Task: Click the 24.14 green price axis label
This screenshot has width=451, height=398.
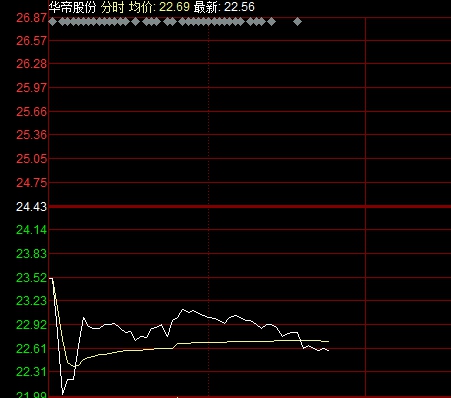Action: click(x=31, y=230)
